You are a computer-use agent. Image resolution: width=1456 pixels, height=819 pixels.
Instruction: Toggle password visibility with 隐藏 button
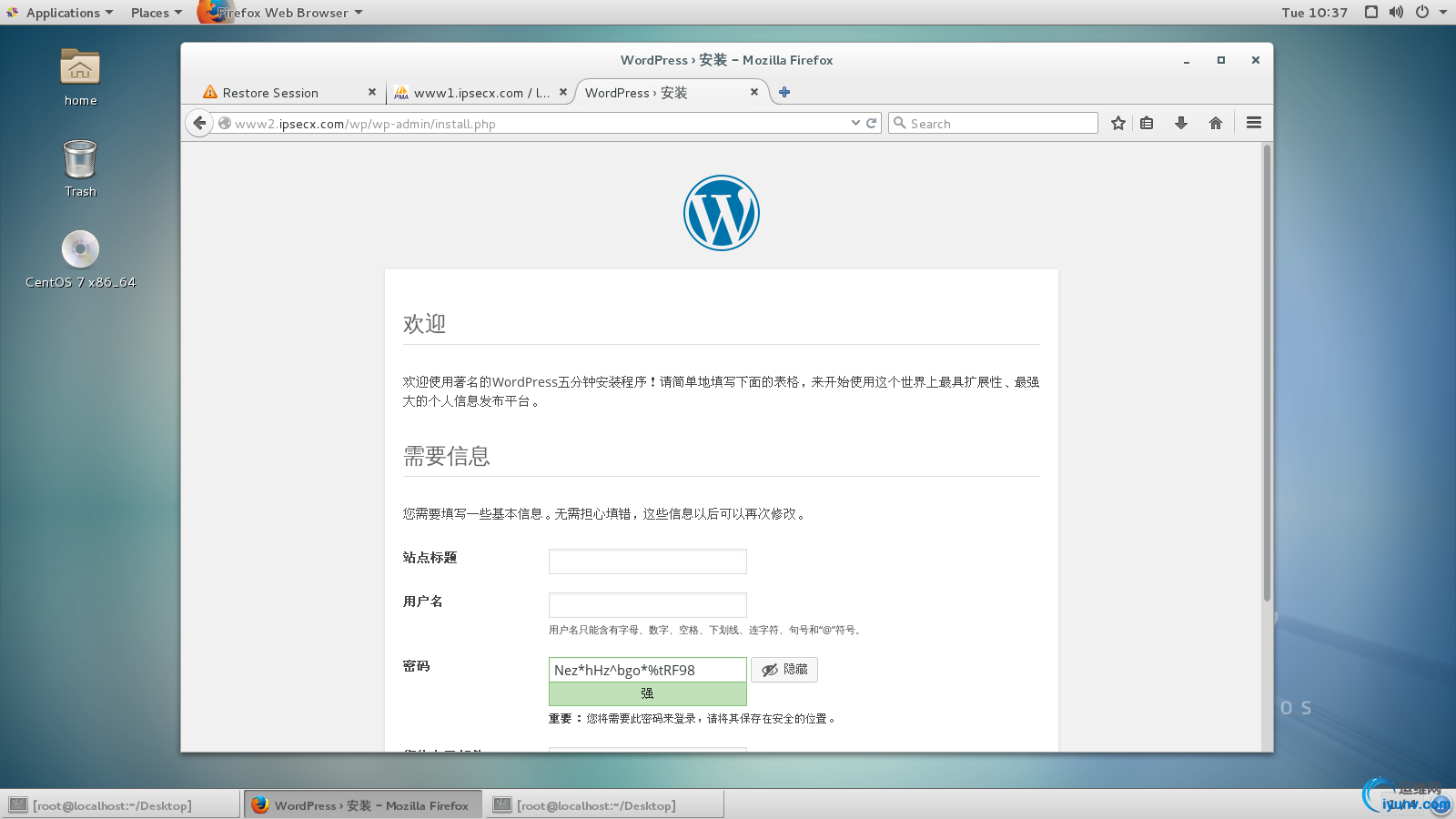(x=784, y=670)
